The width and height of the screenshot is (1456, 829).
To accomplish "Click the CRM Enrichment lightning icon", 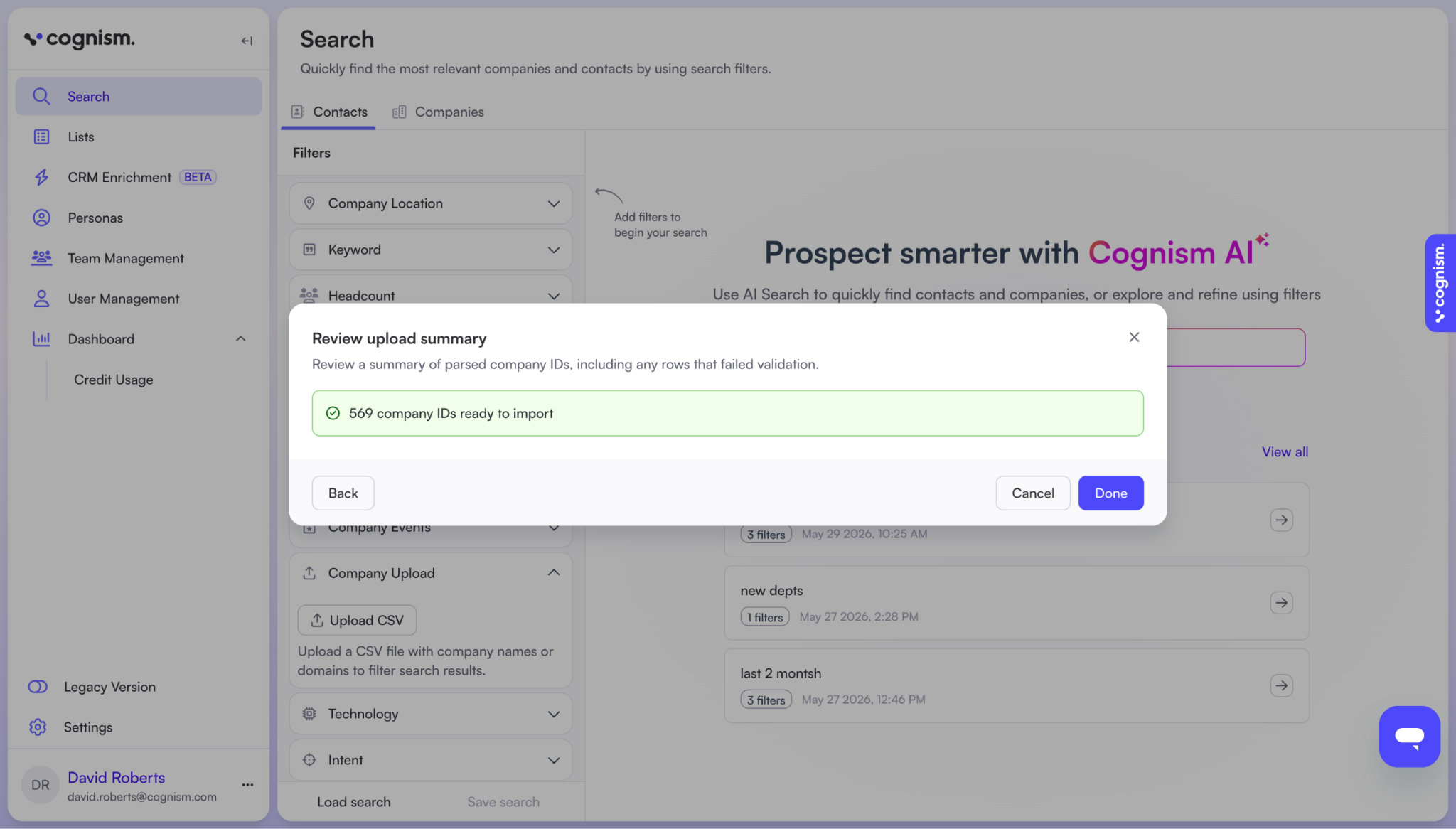I will click(41, 177).
